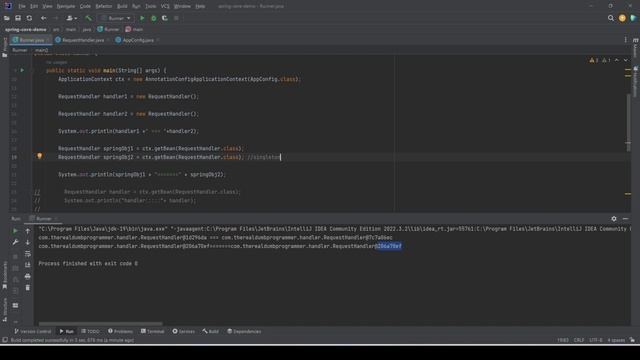This screenshot has height=360, width=640.
Task: Click the Runner class in the navigation bar
Action: [x=108, y=29]
